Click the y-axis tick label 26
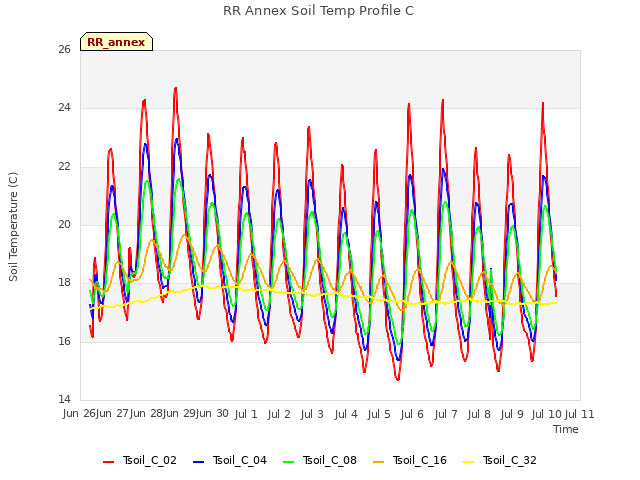The image size is (640, 480). 64,49
